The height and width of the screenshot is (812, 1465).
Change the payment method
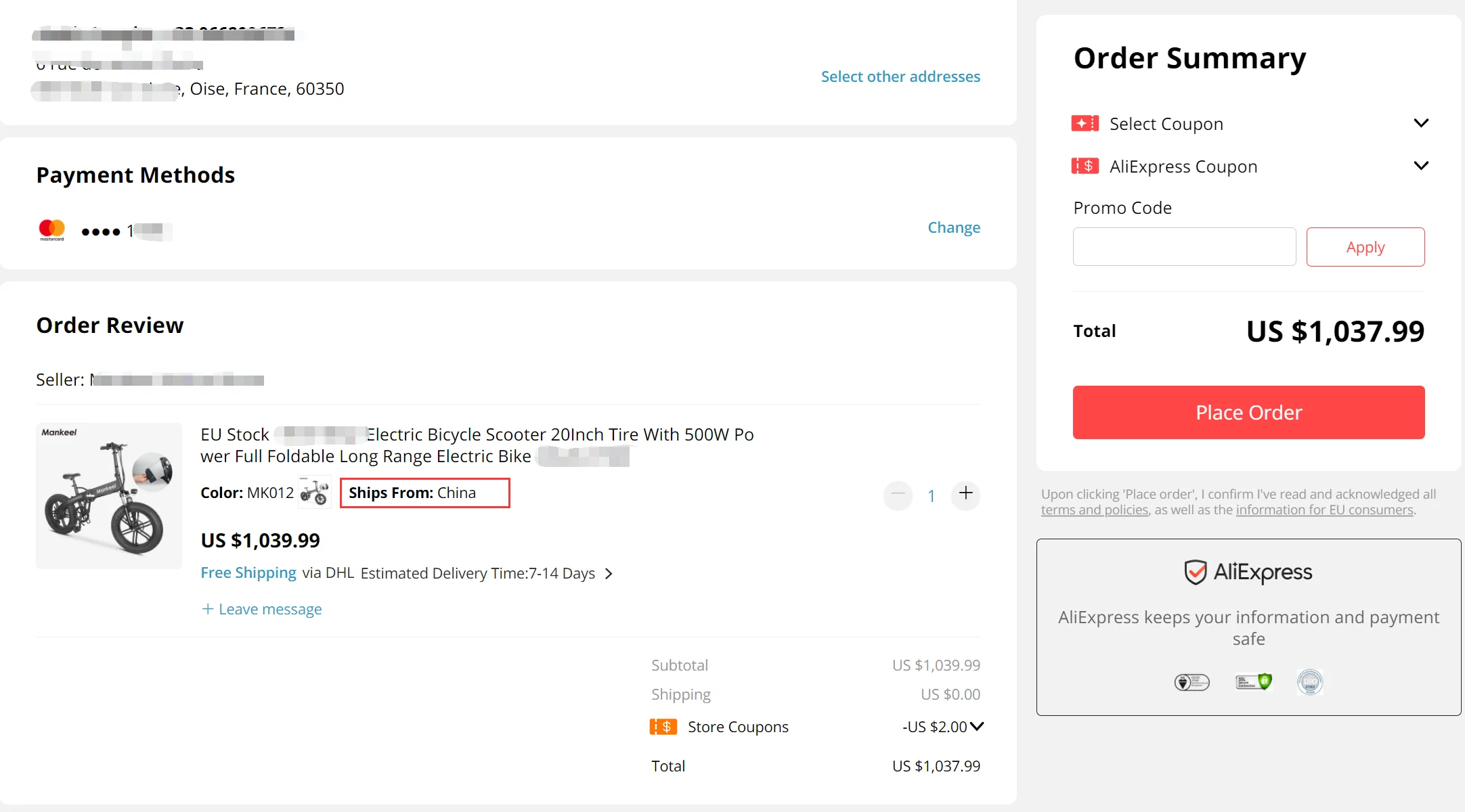click(954, 227)
